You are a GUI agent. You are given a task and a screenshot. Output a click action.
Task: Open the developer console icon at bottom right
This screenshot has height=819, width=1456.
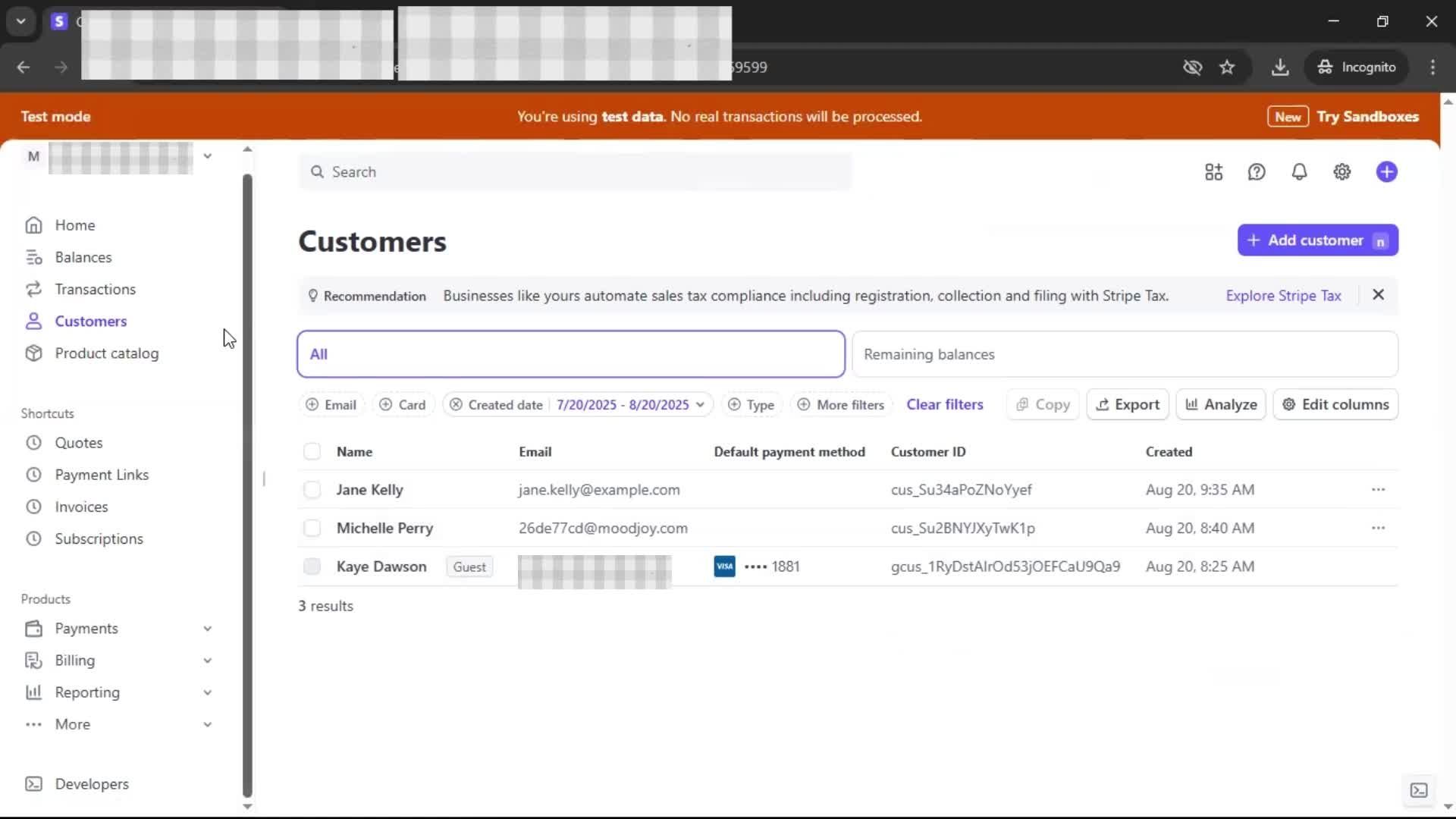tap(1418, 790)
